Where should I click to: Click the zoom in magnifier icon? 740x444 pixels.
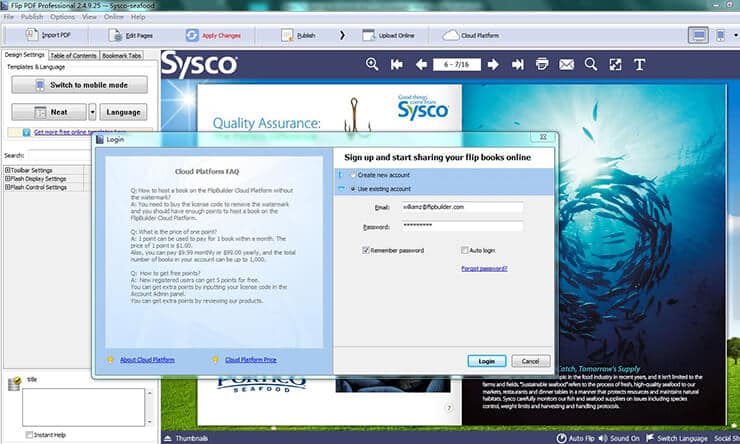(x=372, y=64)
